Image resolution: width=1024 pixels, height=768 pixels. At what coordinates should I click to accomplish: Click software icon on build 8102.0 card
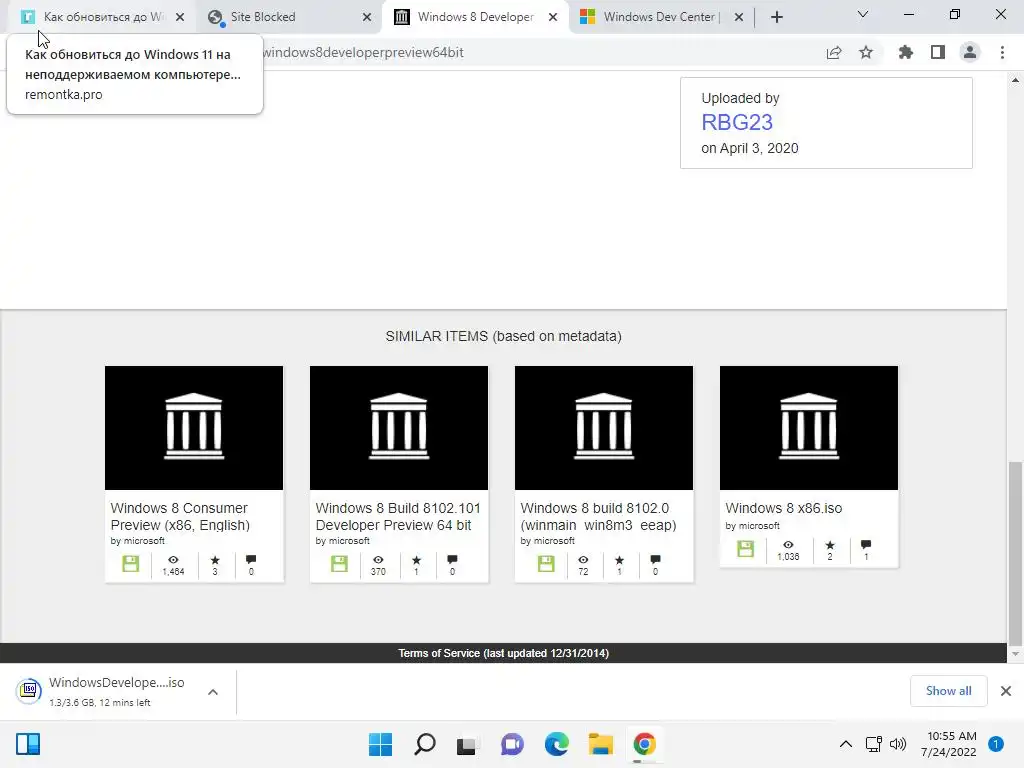(x=546, y=564)
